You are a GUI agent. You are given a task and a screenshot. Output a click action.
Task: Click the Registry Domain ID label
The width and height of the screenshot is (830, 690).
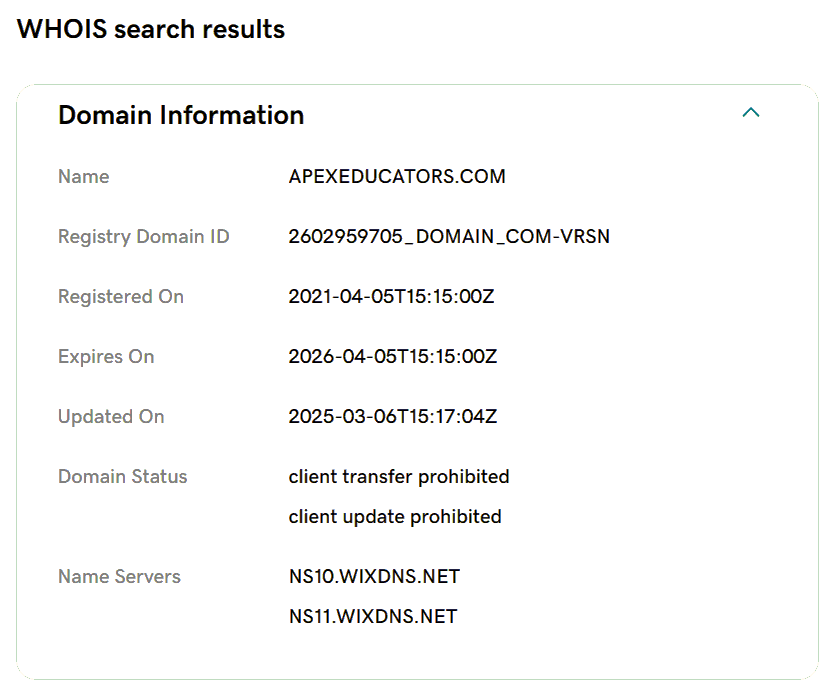point(143,237)
